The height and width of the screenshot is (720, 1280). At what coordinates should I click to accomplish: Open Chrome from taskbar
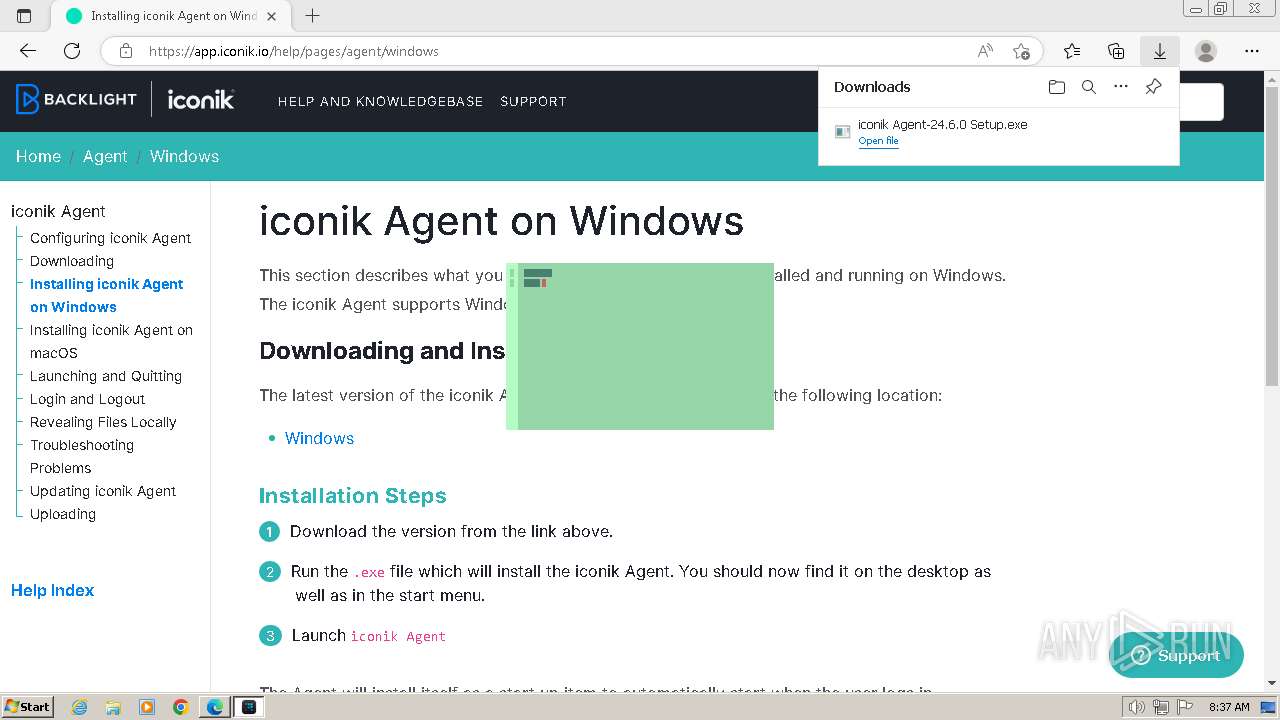tap(181, 707)
